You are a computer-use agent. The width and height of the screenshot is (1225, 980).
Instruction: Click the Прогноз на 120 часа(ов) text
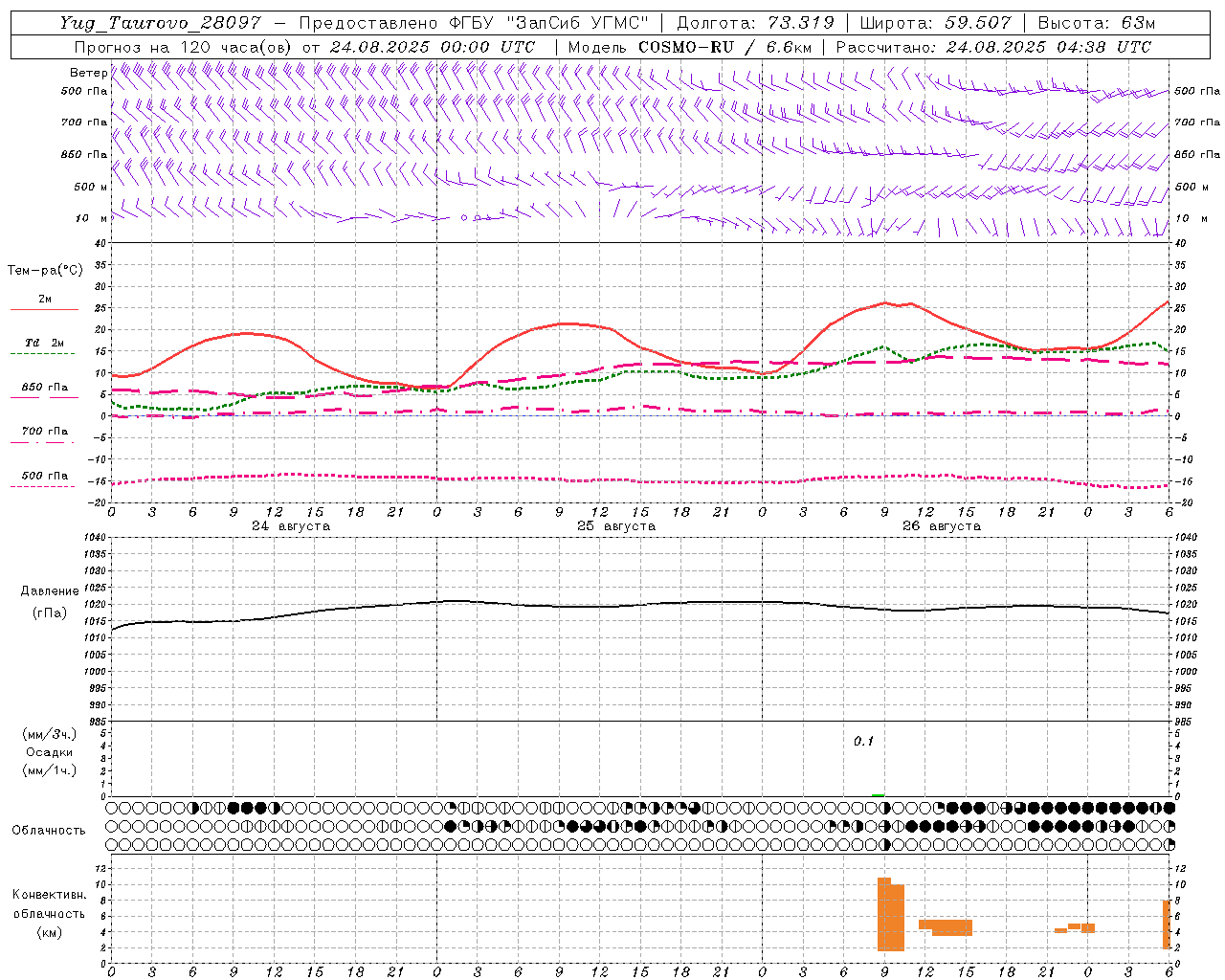coord(185,47)
